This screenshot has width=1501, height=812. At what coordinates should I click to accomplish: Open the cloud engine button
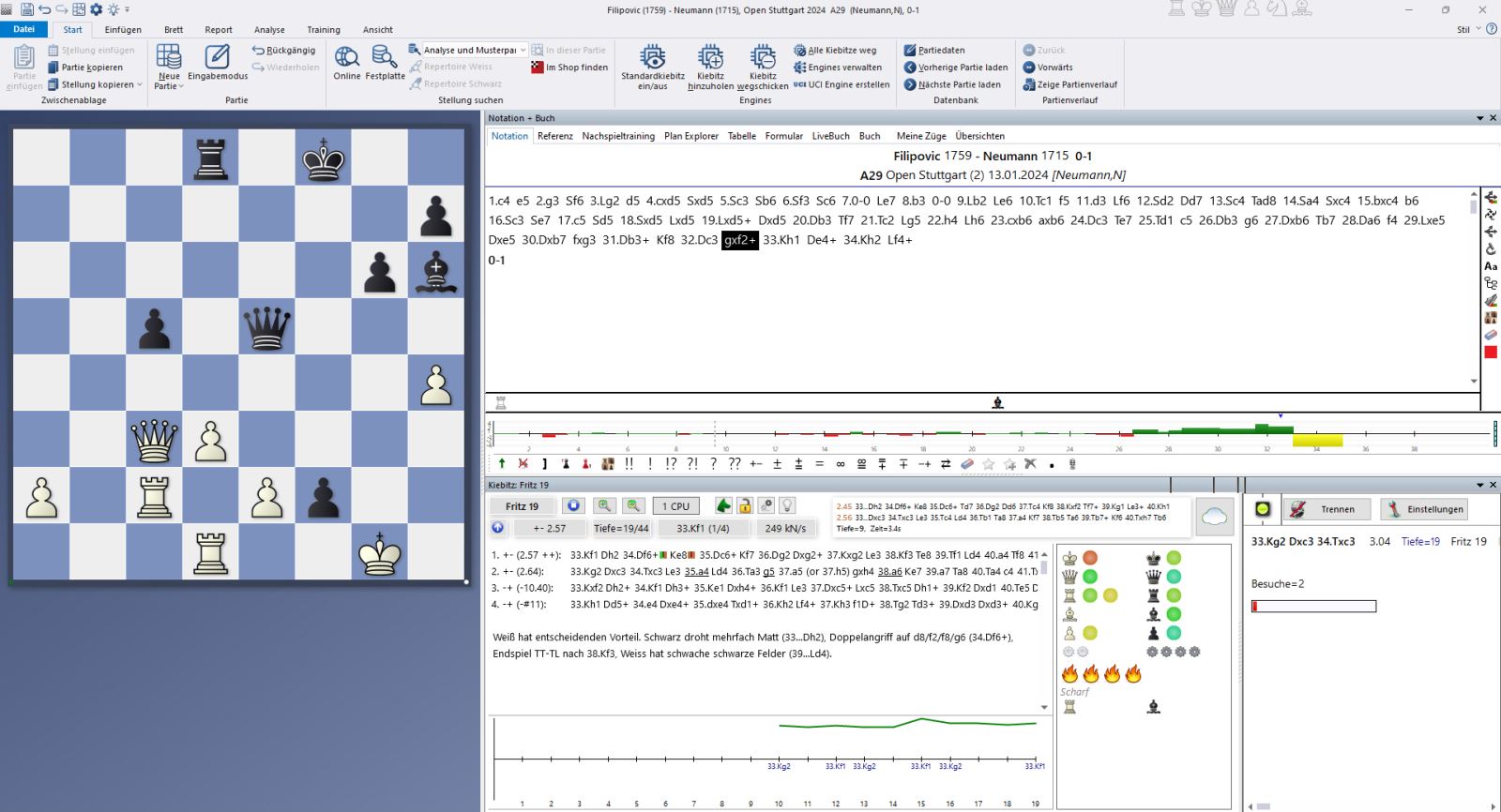pos(1214,517)
